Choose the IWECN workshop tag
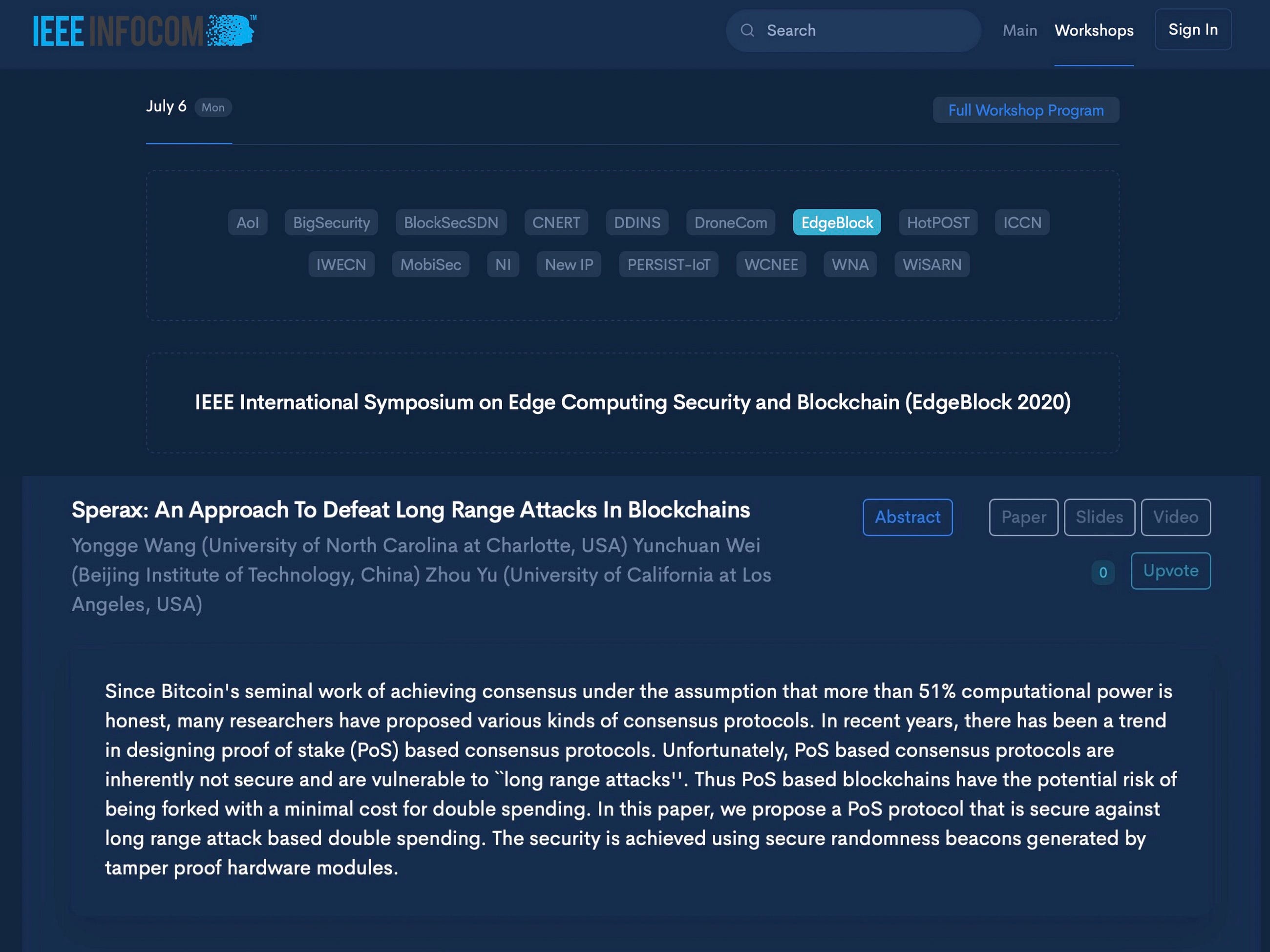The width and height of the screenshot is (1270, 952). pos(341,264)
